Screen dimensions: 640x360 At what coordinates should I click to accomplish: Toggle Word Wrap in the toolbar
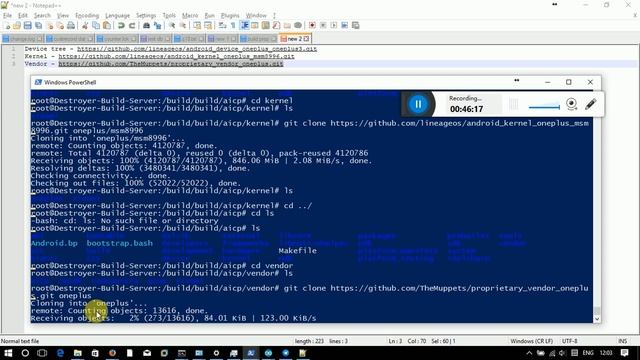[x=222, y=25]
